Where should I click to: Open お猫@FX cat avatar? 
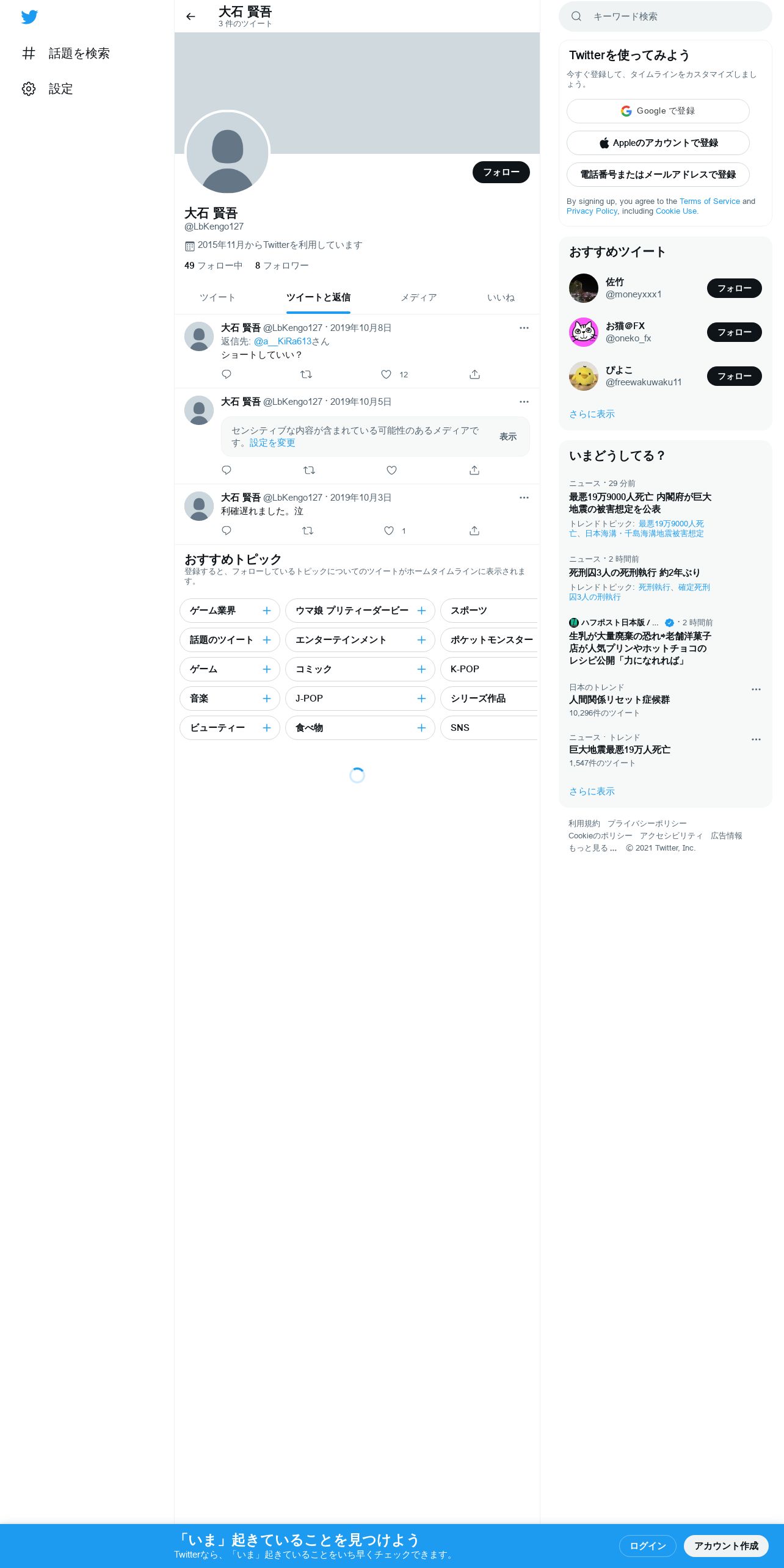click(x=584, y=332)
